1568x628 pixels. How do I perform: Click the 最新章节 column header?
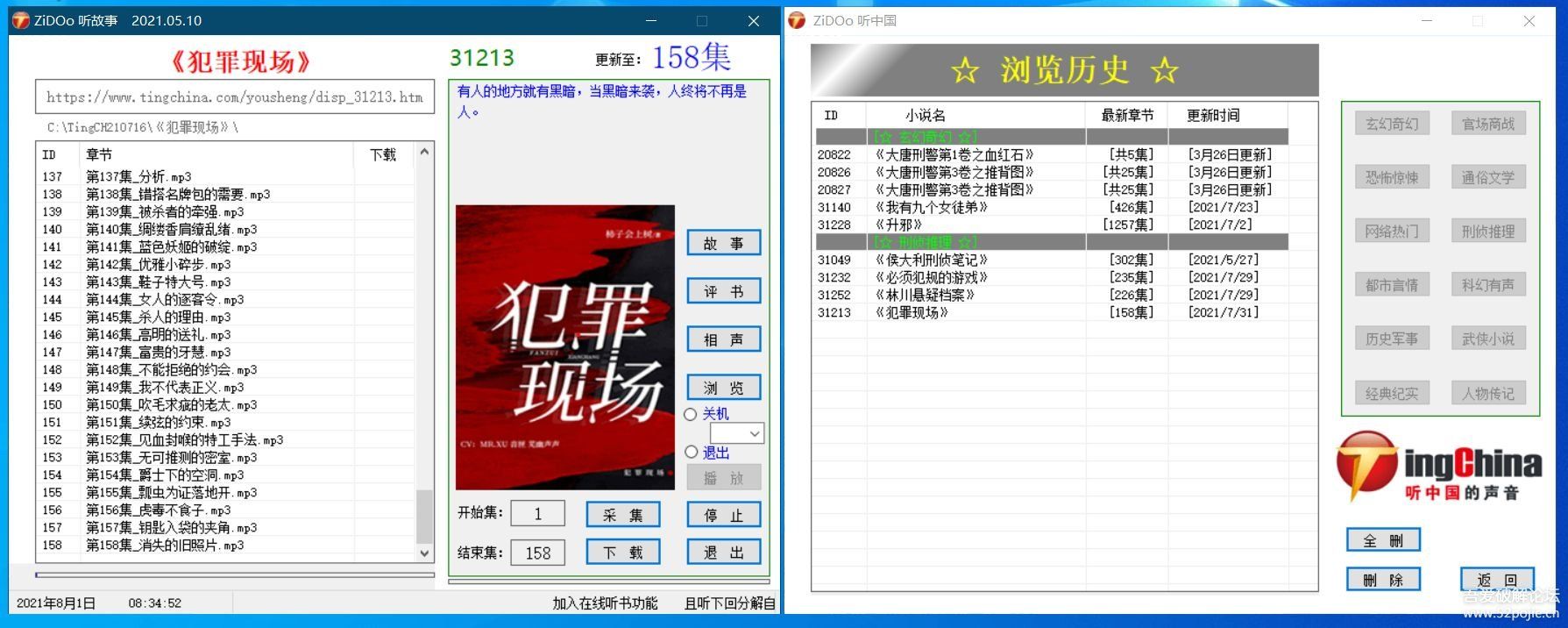click(x=1127, y=115)
